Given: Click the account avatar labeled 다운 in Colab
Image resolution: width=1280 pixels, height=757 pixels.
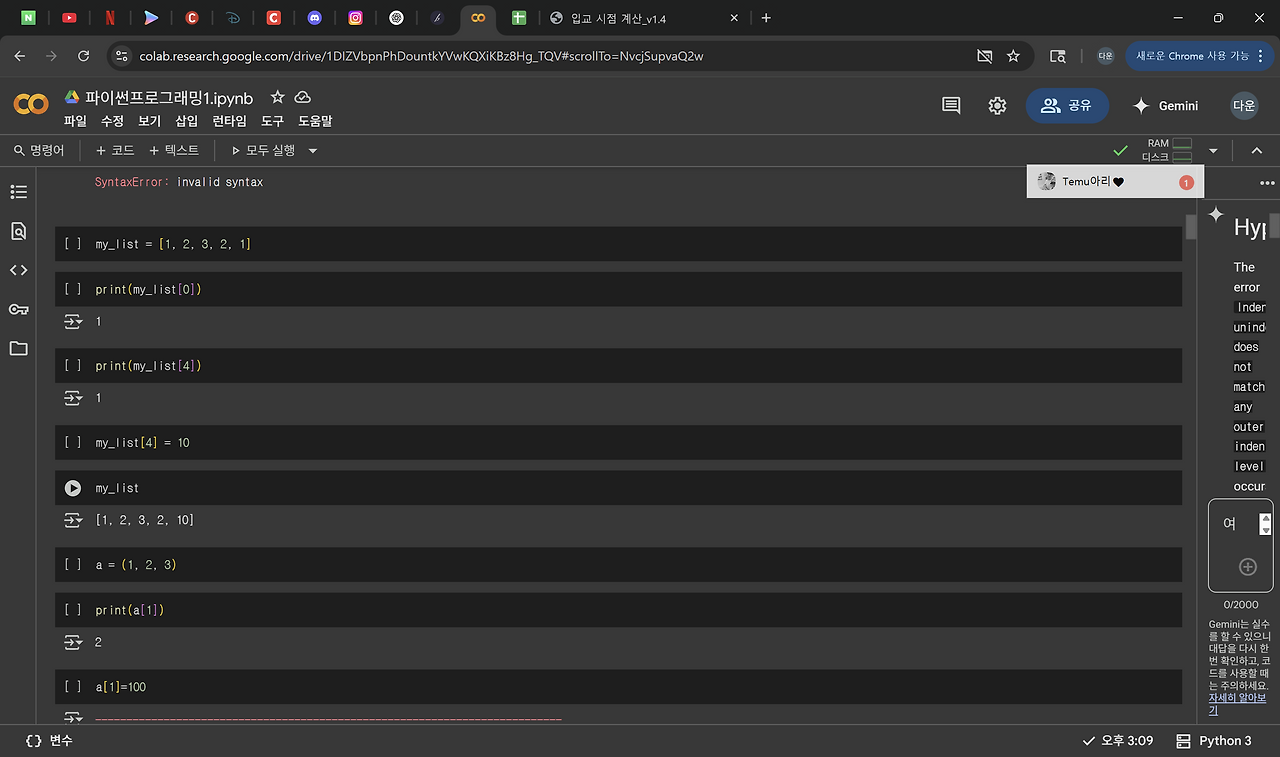Looking at the screenshot, I should pyautogui.click(x=1244, y=105).
